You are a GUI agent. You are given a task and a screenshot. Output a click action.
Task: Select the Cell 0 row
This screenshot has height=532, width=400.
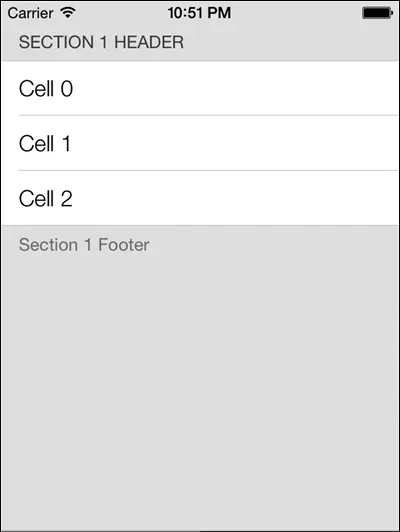(x=200, y=88)
